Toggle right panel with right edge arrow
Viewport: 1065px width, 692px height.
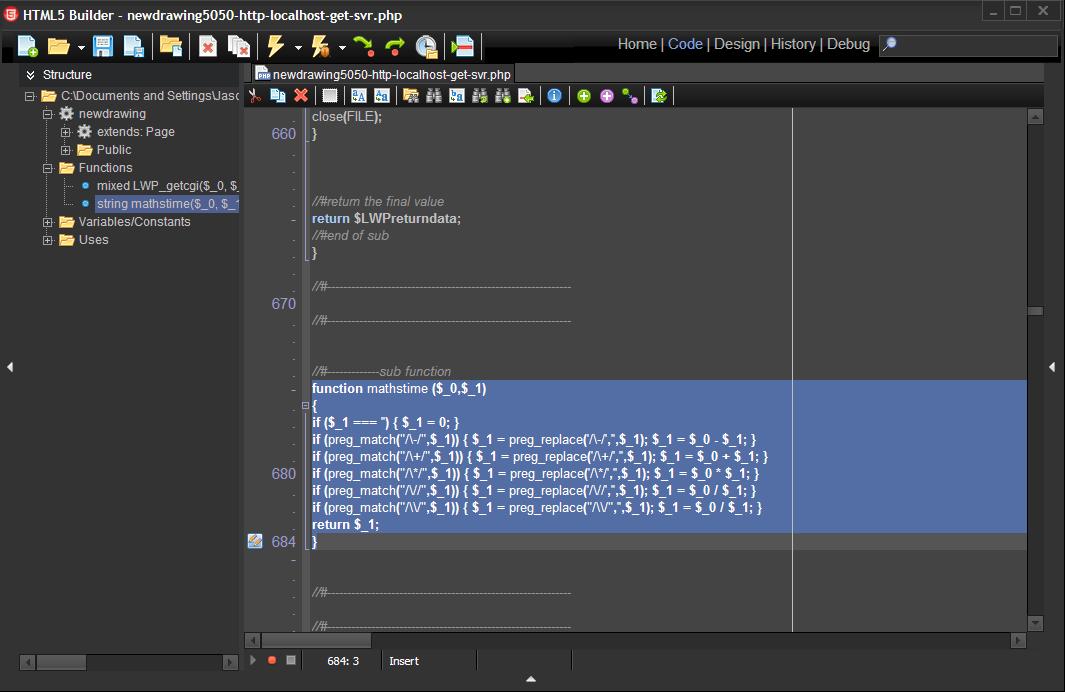point(1052,367)
